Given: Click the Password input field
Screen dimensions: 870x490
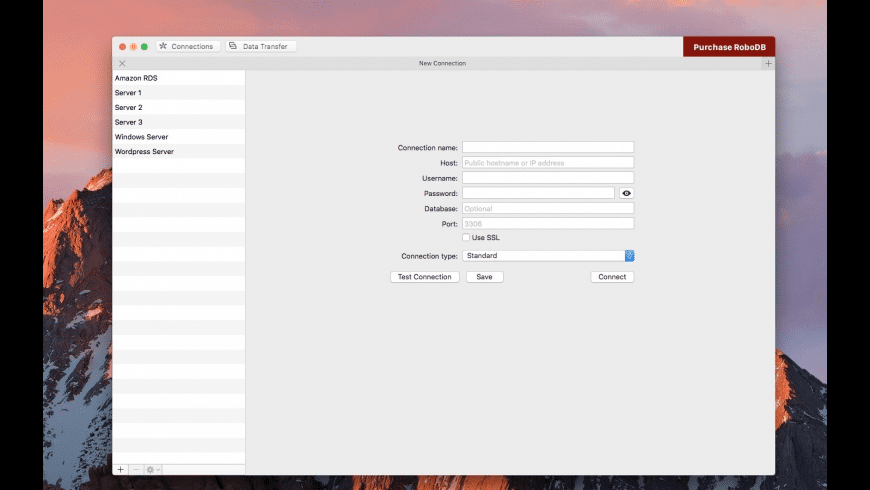Looking at the screenshot, I should [538, 193].
